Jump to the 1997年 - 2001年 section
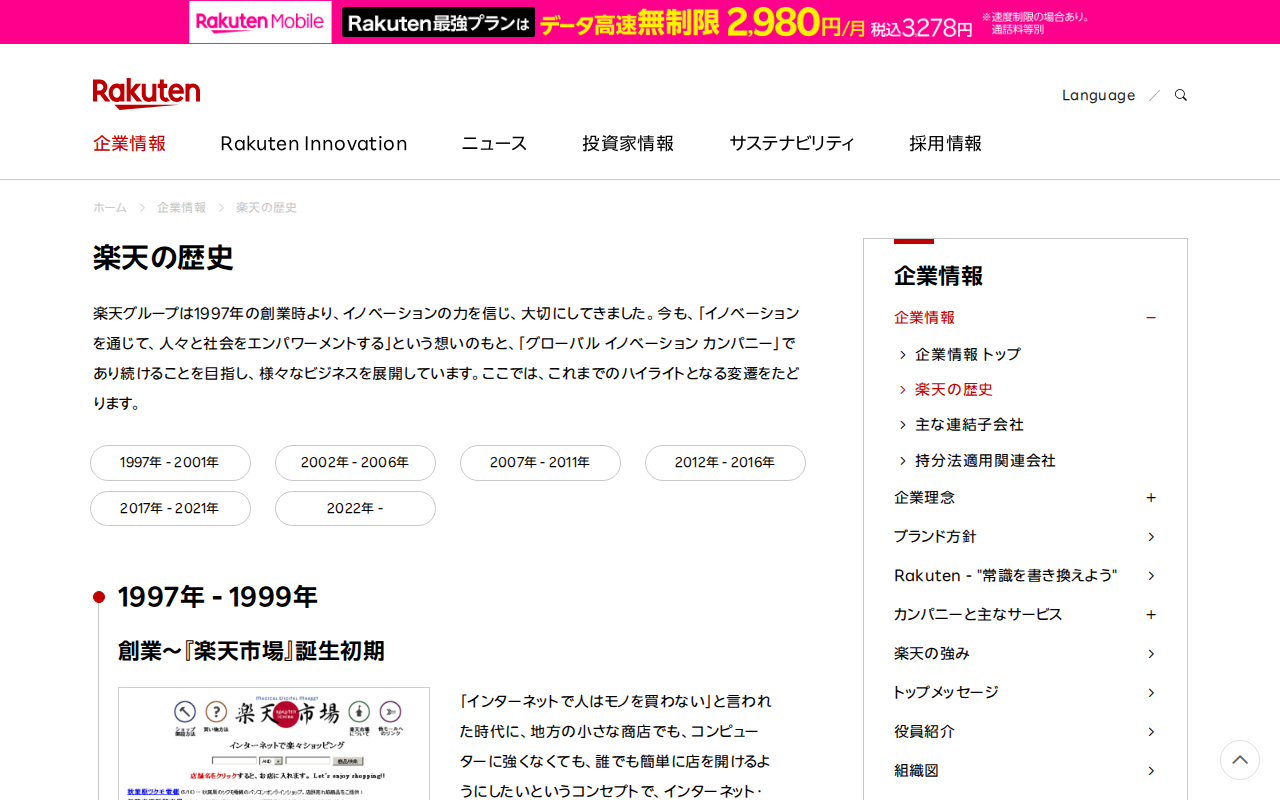The width and height of the screenshot is (1280, 800). 170,463
